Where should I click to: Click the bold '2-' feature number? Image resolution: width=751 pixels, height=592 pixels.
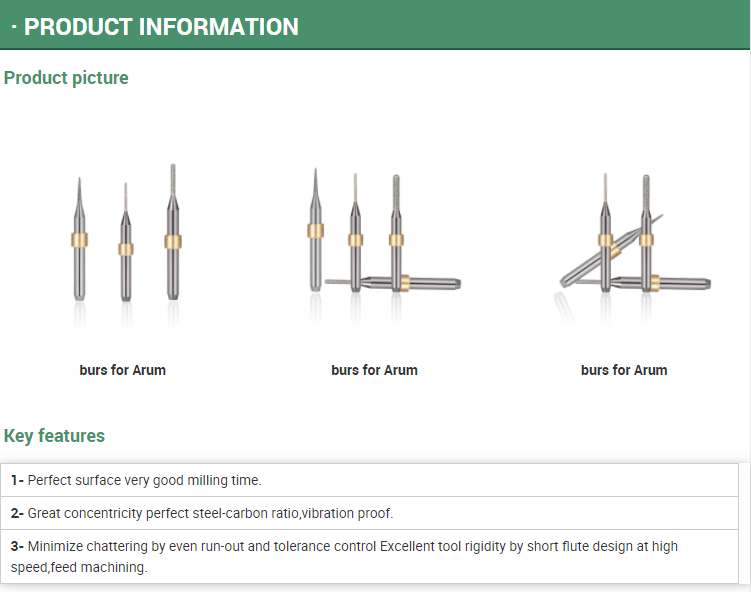click(17, 513)
